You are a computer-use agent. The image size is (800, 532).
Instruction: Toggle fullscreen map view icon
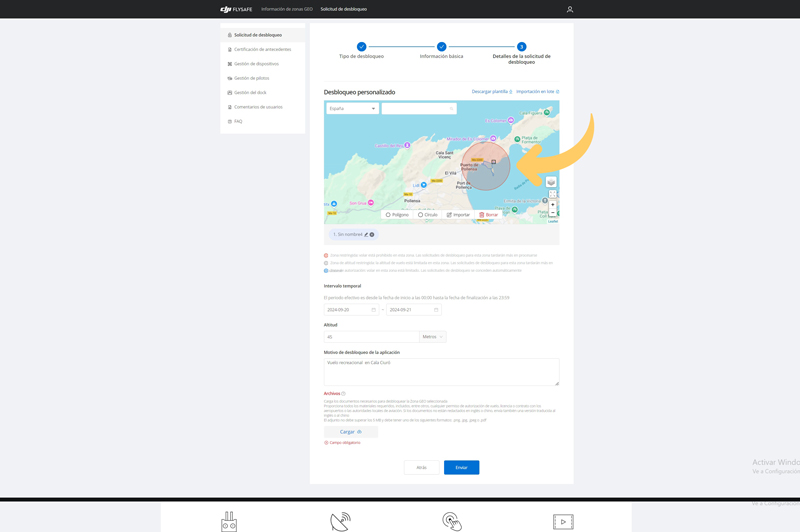click(552, 194)
